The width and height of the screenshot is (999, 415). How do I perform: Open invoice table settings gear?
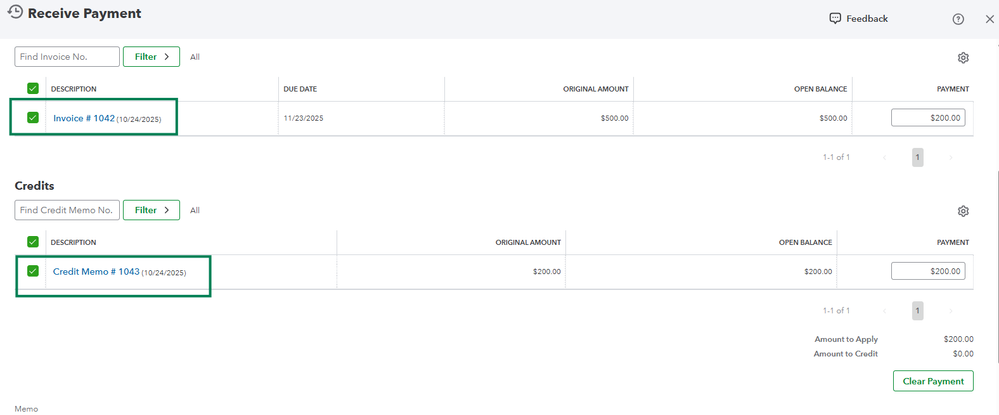(963, 58)
